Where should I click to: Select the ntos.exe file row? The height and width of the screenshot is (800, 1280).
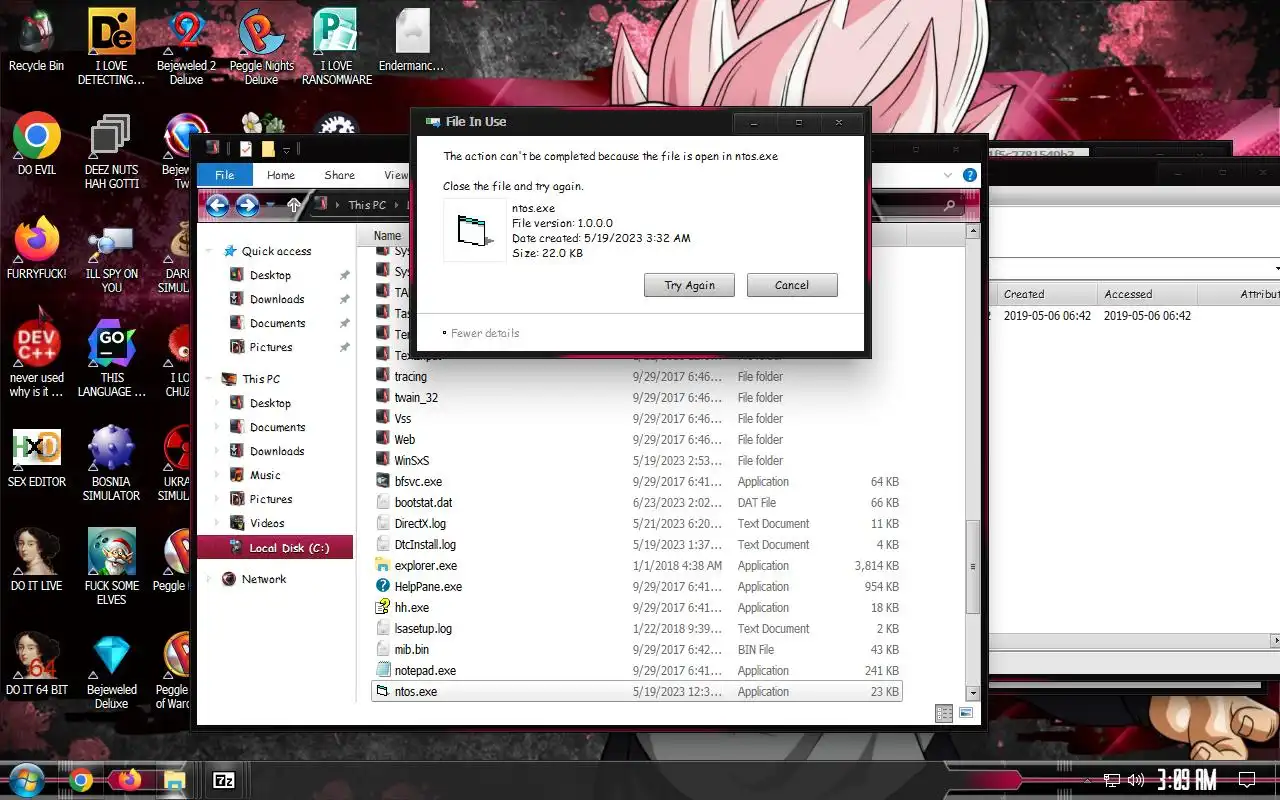point(636,691)
